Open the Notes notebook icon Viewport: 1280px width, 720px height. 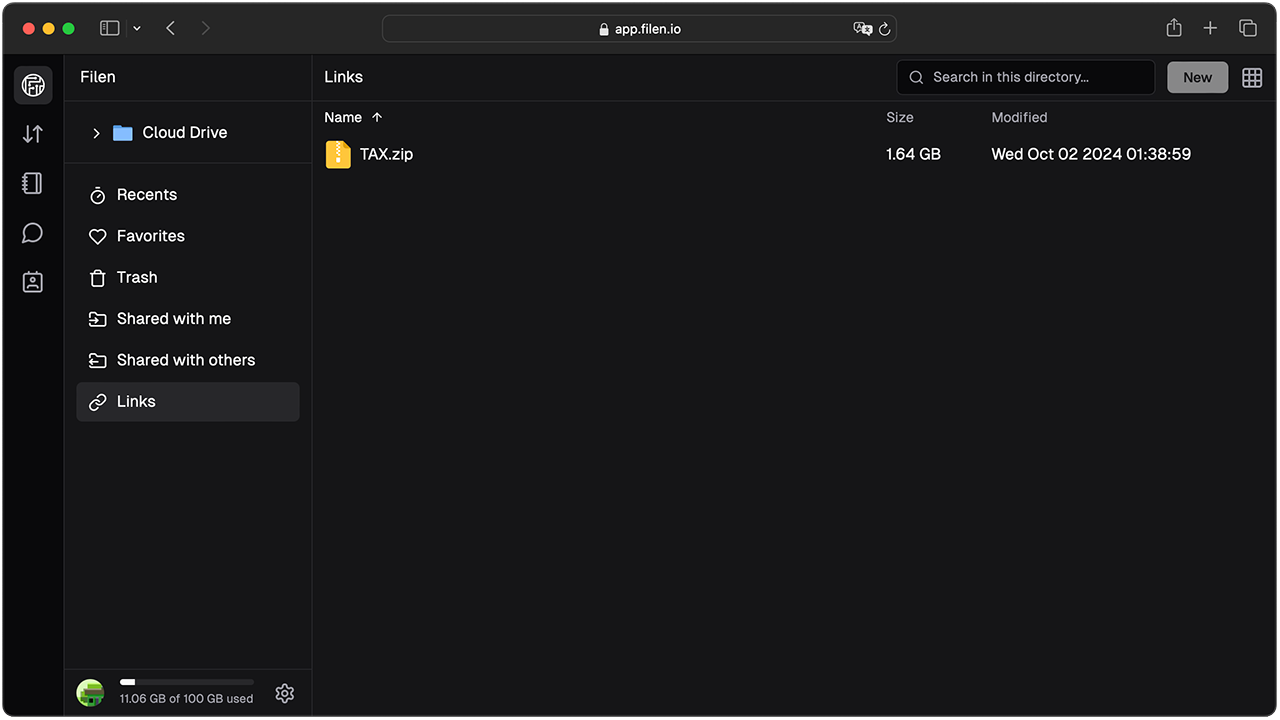pos(33,183)
